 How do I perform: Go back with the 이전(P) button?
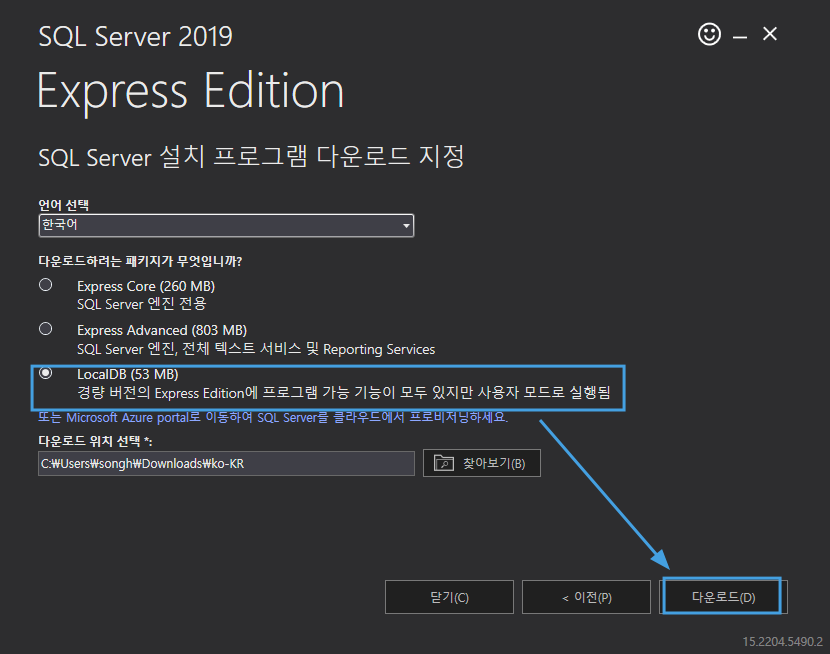(586, 597)
